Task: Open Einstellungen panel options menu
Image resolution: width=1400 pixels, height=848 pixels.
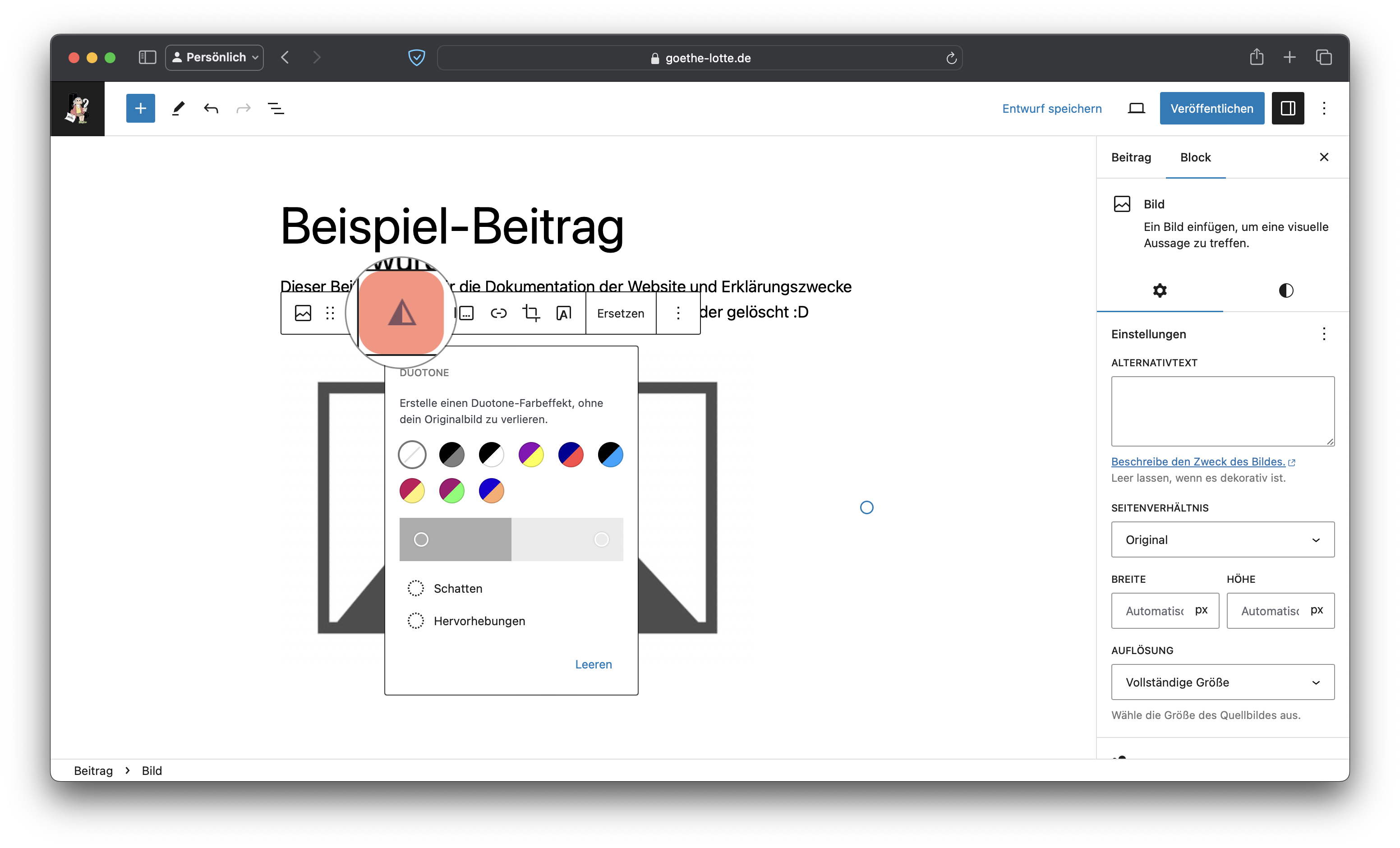Action: click(1324, 334)
